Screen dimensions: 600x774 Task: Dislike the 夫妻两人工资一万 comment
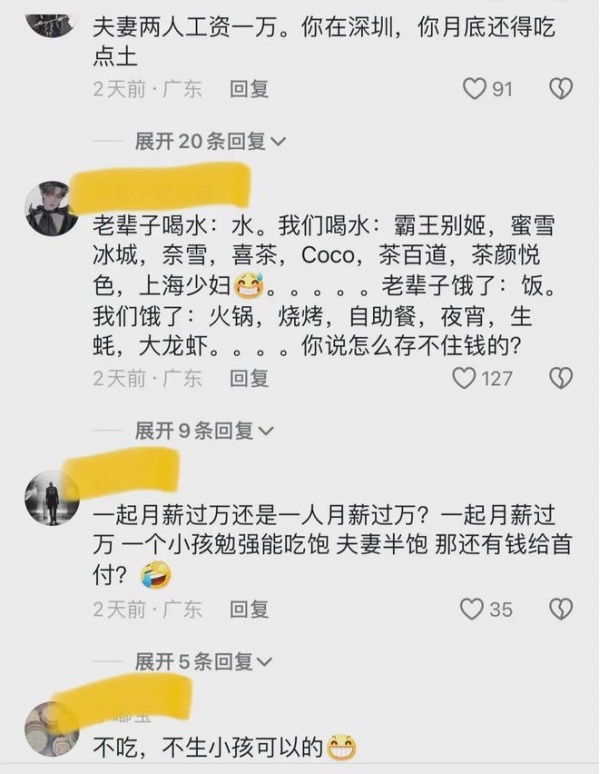click(561, 89)
